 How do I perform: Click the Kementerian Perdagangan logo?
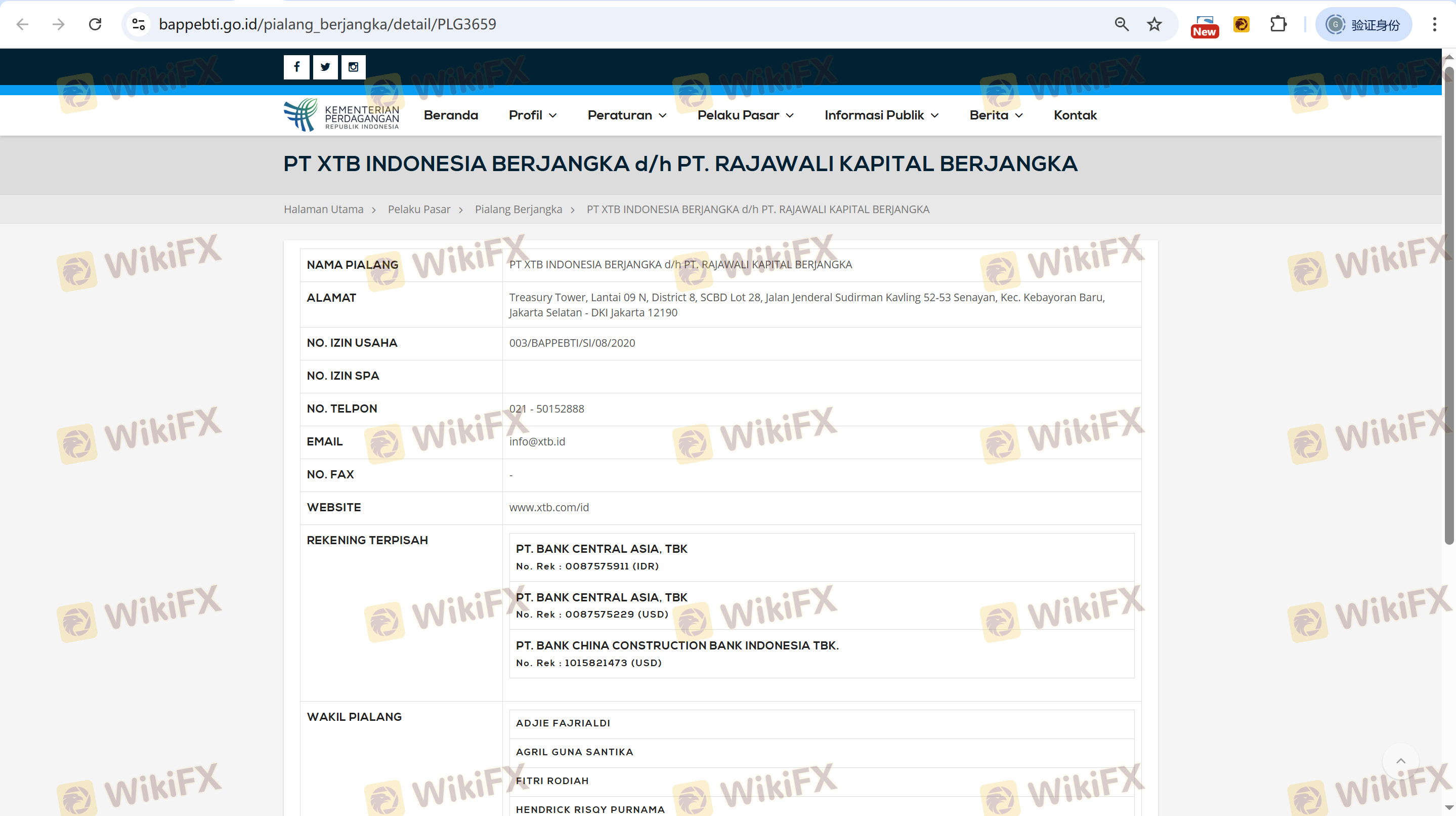pos(341,115)
